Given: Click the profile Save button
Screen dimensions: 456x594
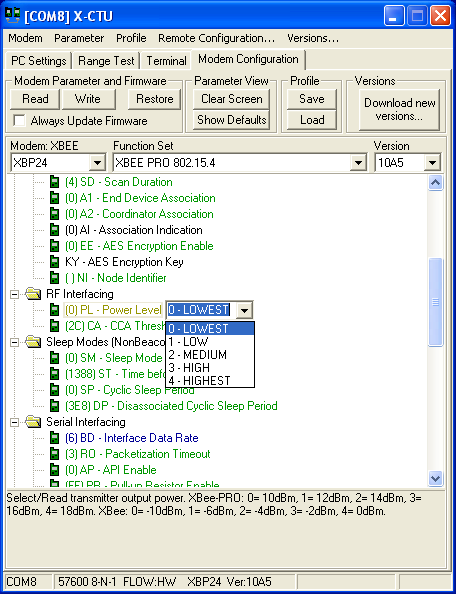Looking at the screenshot, I should pyautogui.click(x=312, y=99).
